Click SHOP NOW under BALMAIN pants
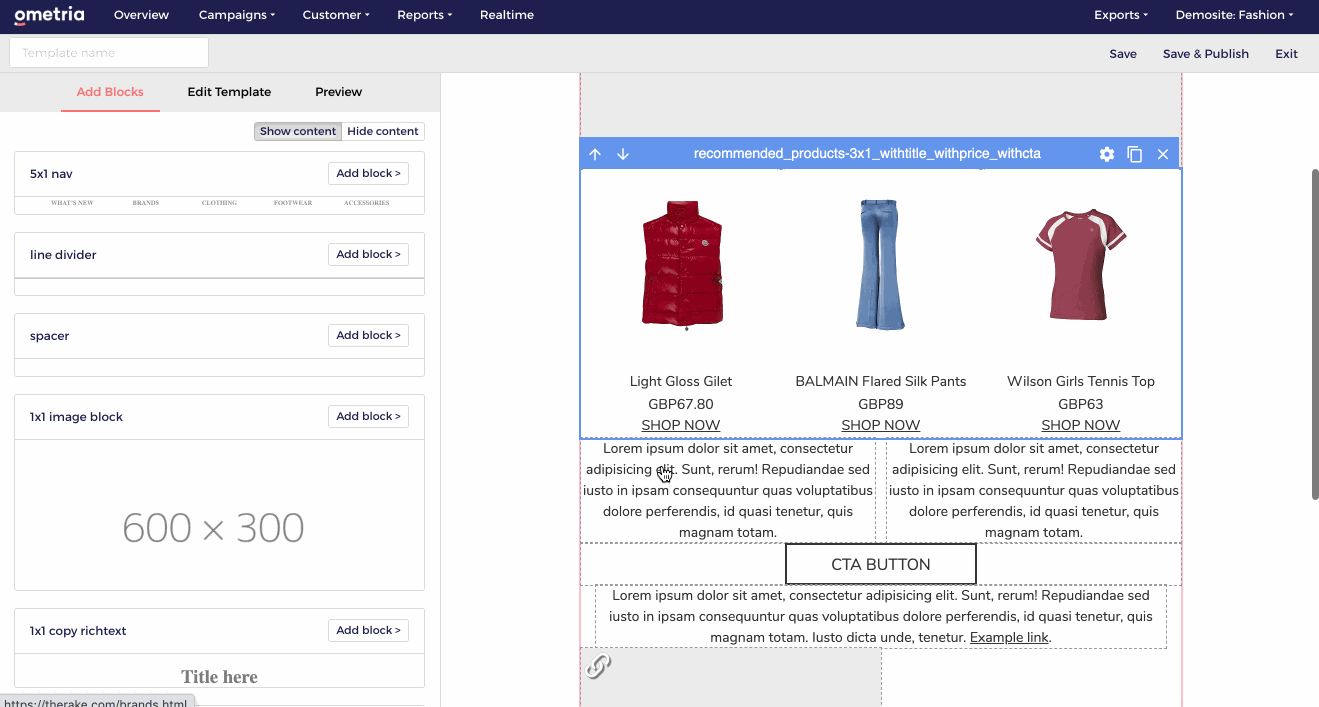 [x=881, y=425]
